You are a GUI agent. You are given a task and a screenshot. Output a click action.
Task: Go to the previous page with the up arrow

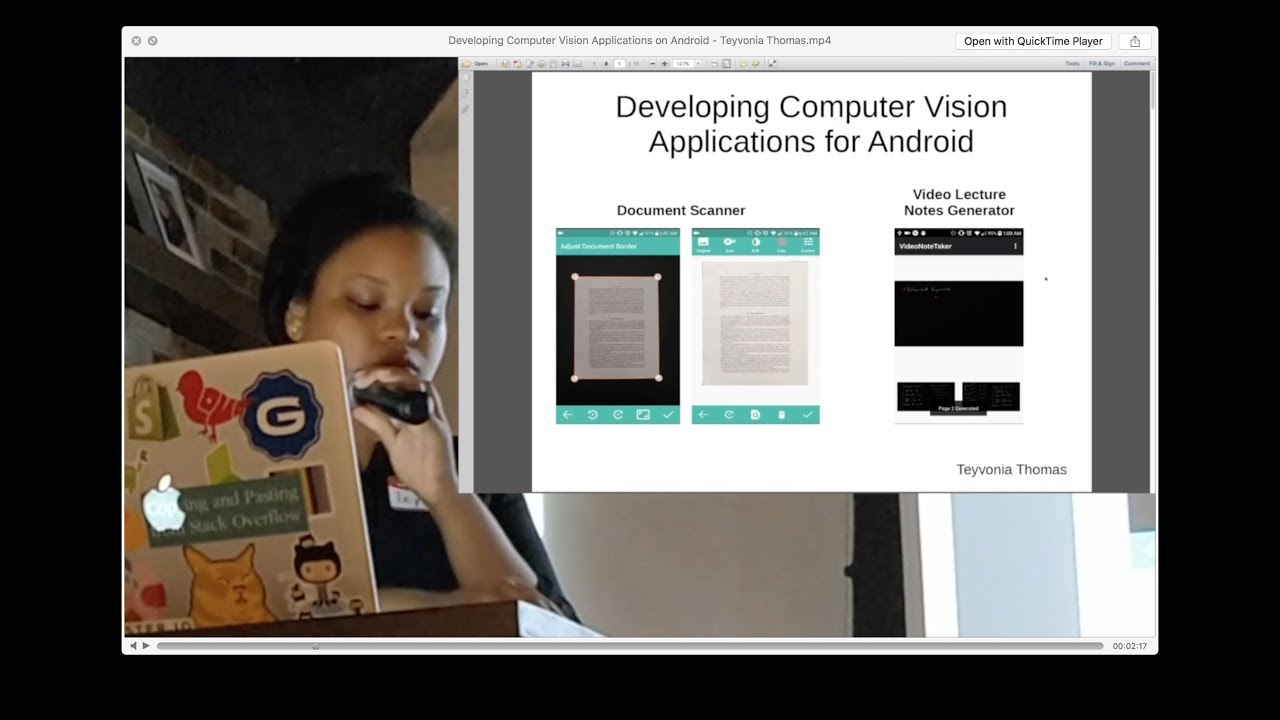tap(594, 64)
